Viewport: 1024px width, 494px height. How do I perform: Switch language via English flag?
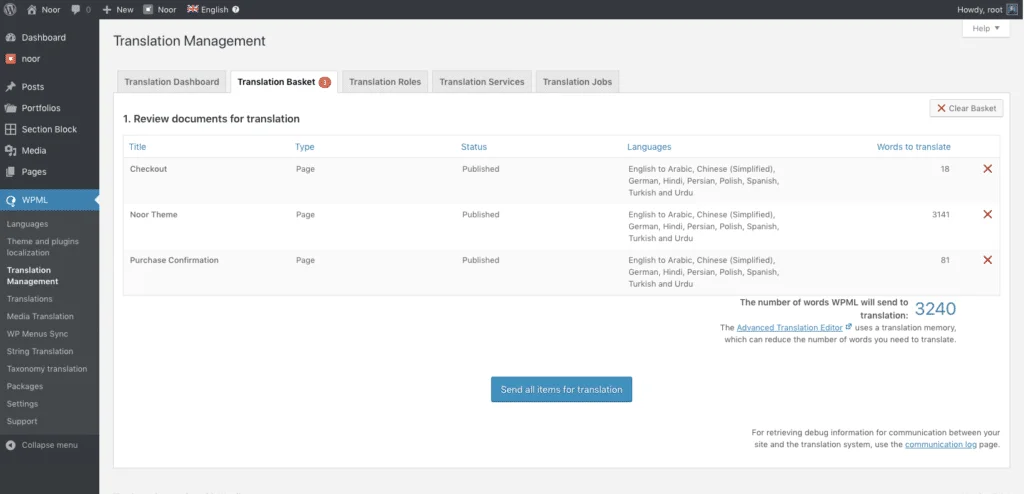tap(208, 9)
